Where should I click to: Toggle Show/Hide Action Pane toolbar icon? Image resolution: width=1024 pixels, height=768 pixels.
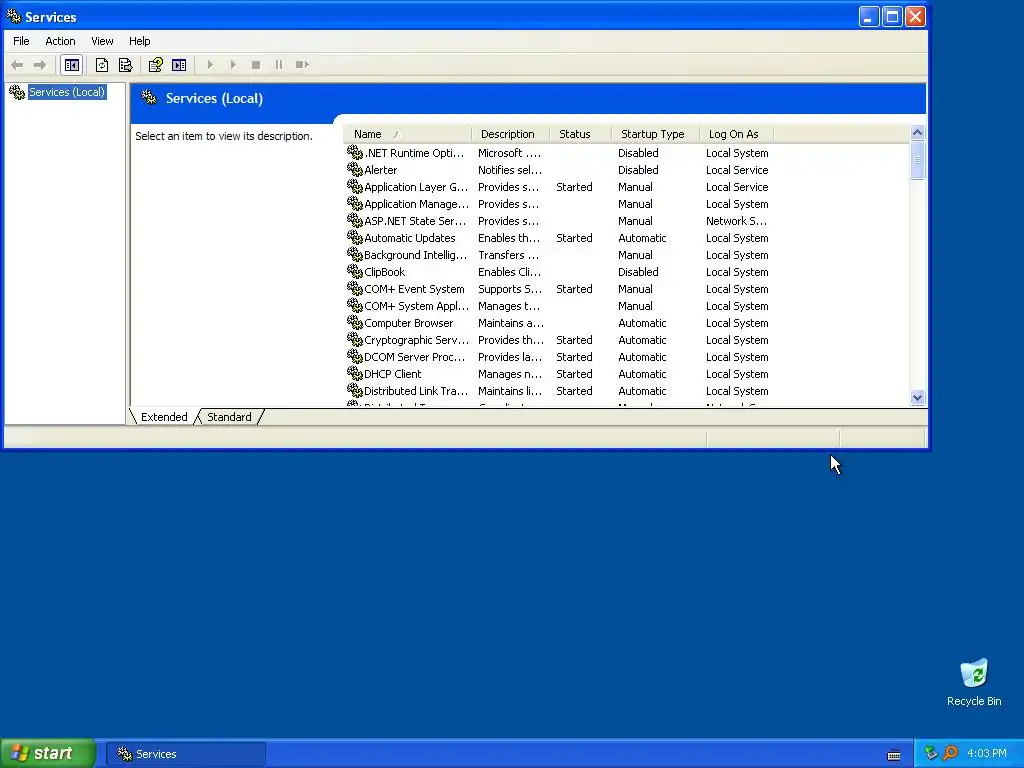pos(179,65)
